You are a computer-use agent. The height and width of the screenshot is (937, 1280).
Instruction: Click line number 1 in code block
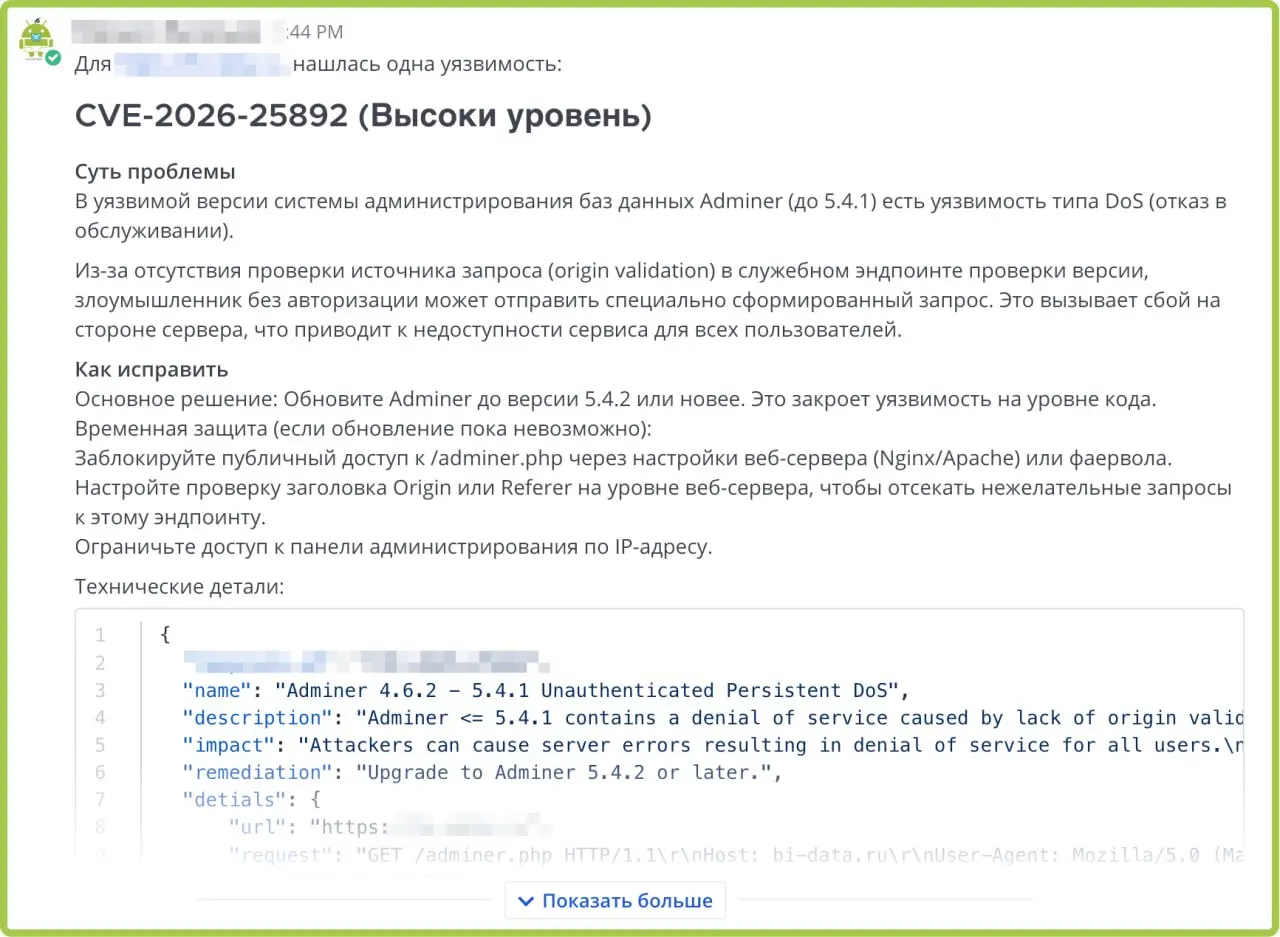pos(100,635)
